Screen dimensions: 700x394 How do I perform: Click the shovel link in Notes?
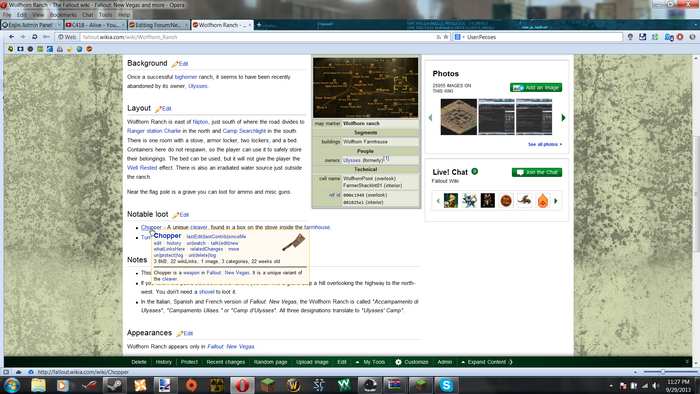click(x=206, y=292)
